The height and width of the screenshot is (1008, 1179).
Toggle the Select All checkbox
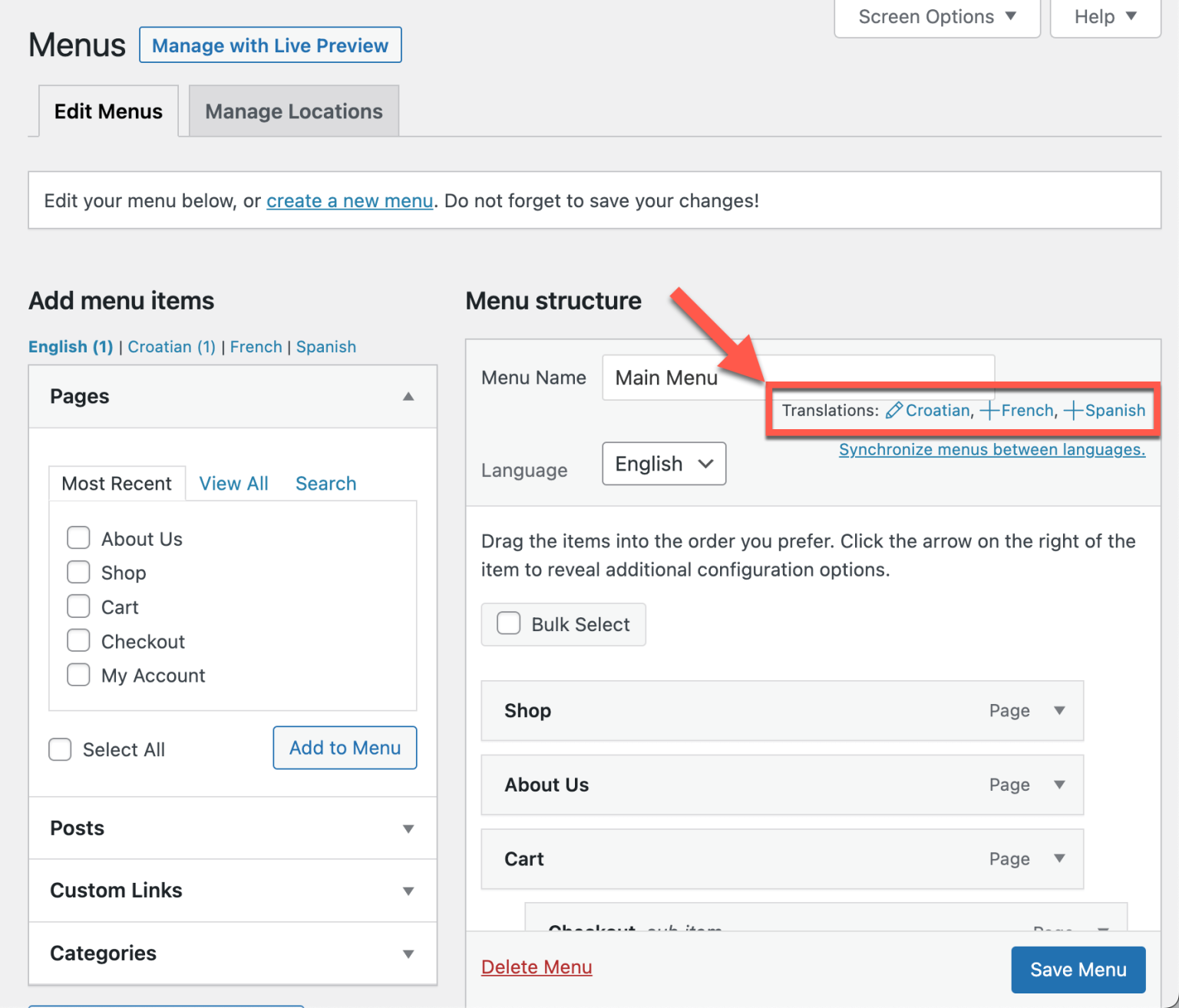(x=60, y=749)
